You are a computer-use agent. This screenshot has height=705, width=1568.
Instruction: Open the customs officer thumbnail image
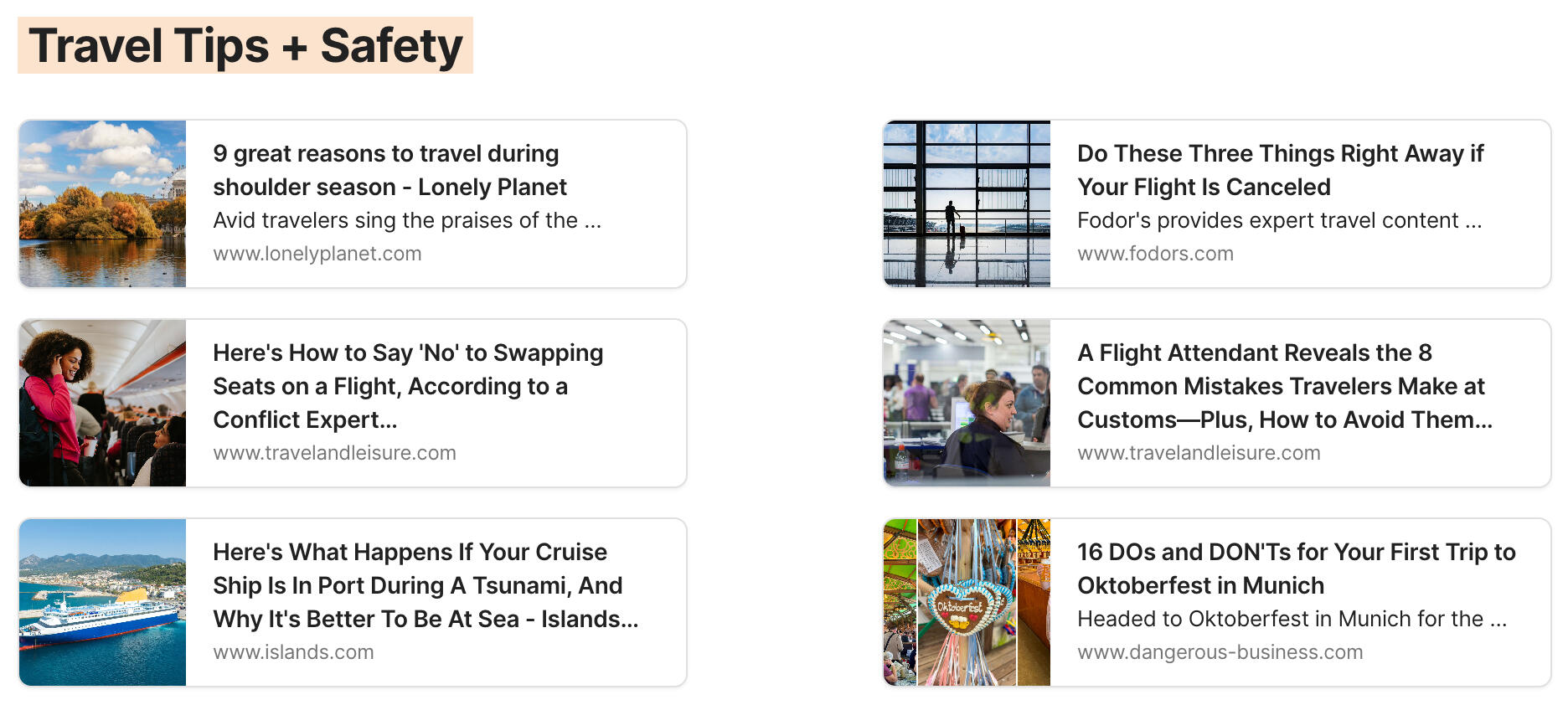tap(967, 403)
